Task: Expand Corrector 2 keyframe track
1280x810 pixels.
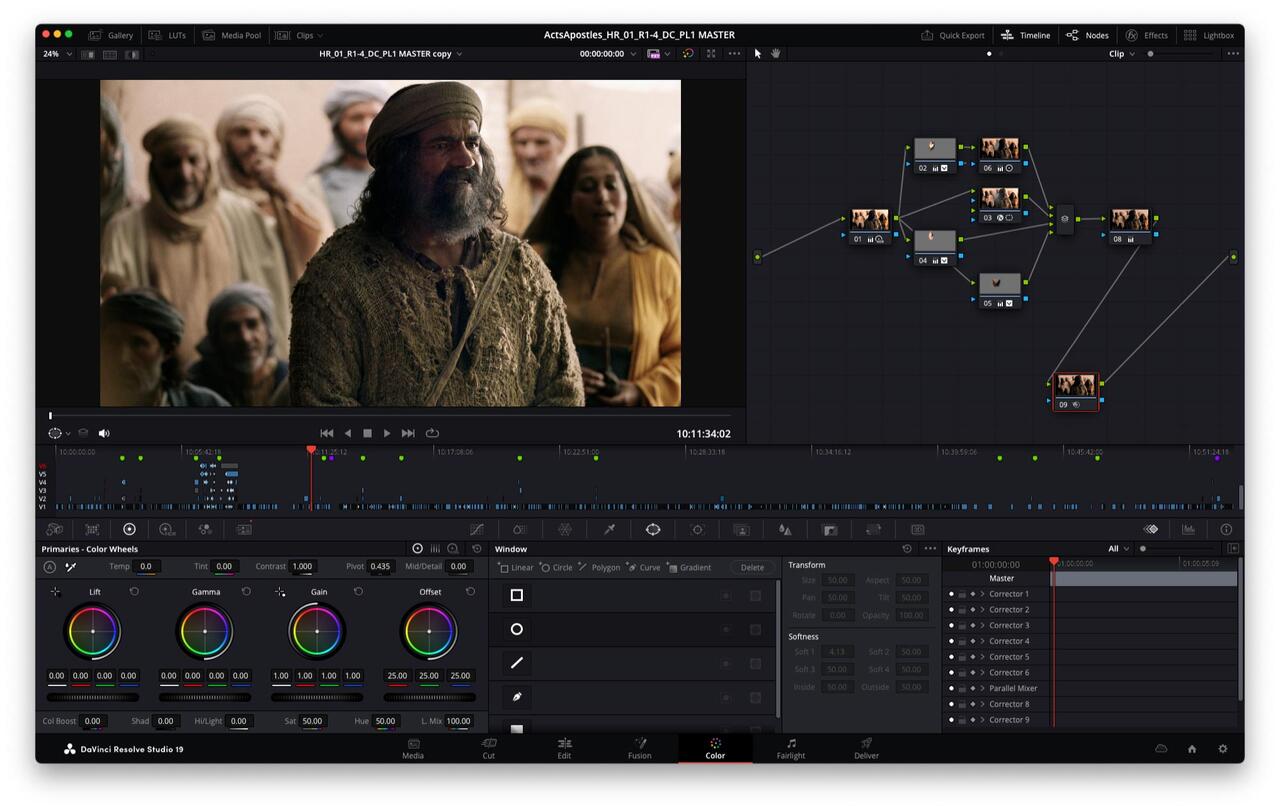Action: tap(982, 610)
